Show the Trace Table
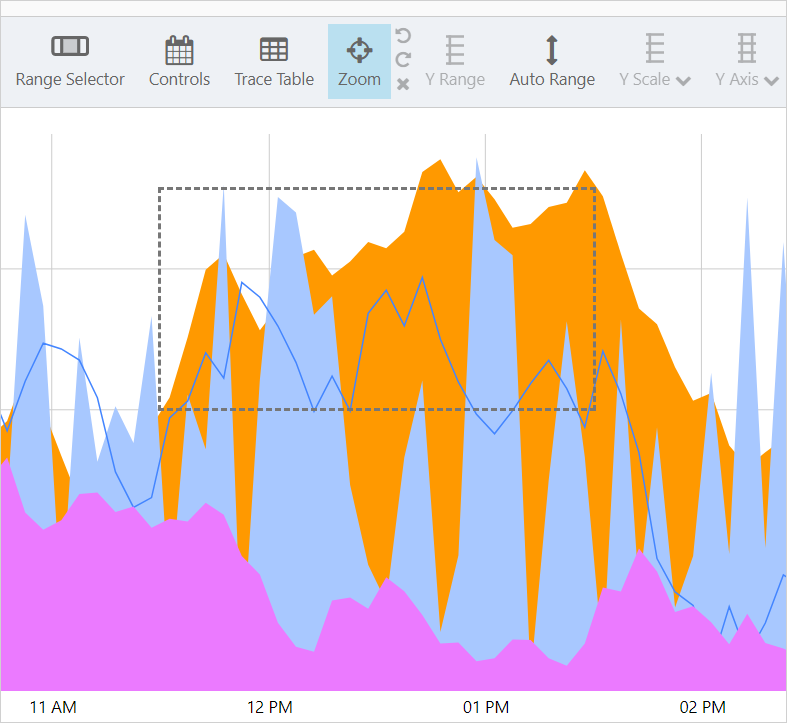The height and width of the screenshot is (723, 787). (274, 61)
